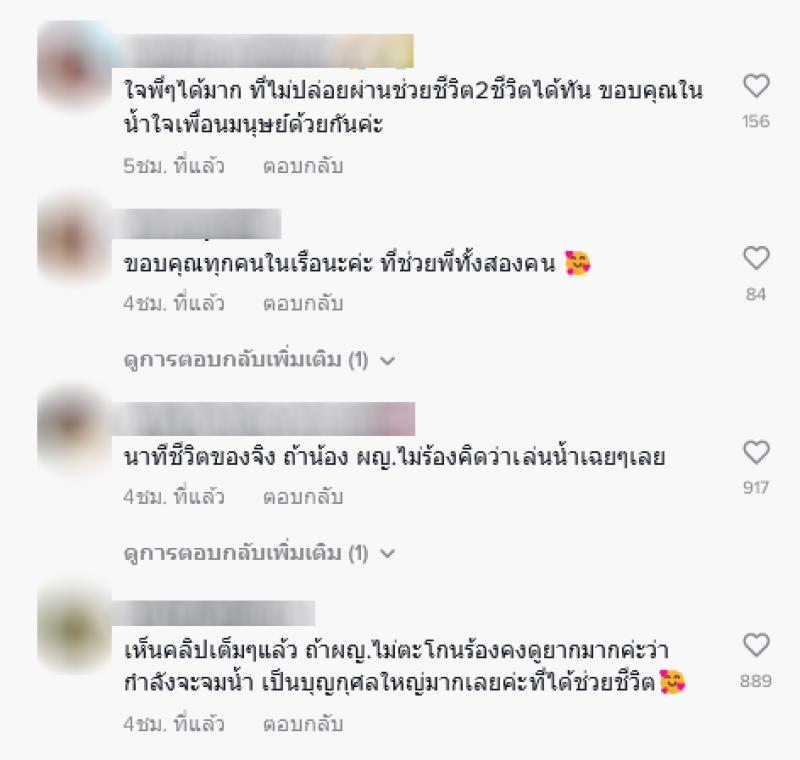Click the 5ชม. ที่แล้ว timestamp
Image resolution: width=800 pixels, height=760 pixels.
click(174, 166)
